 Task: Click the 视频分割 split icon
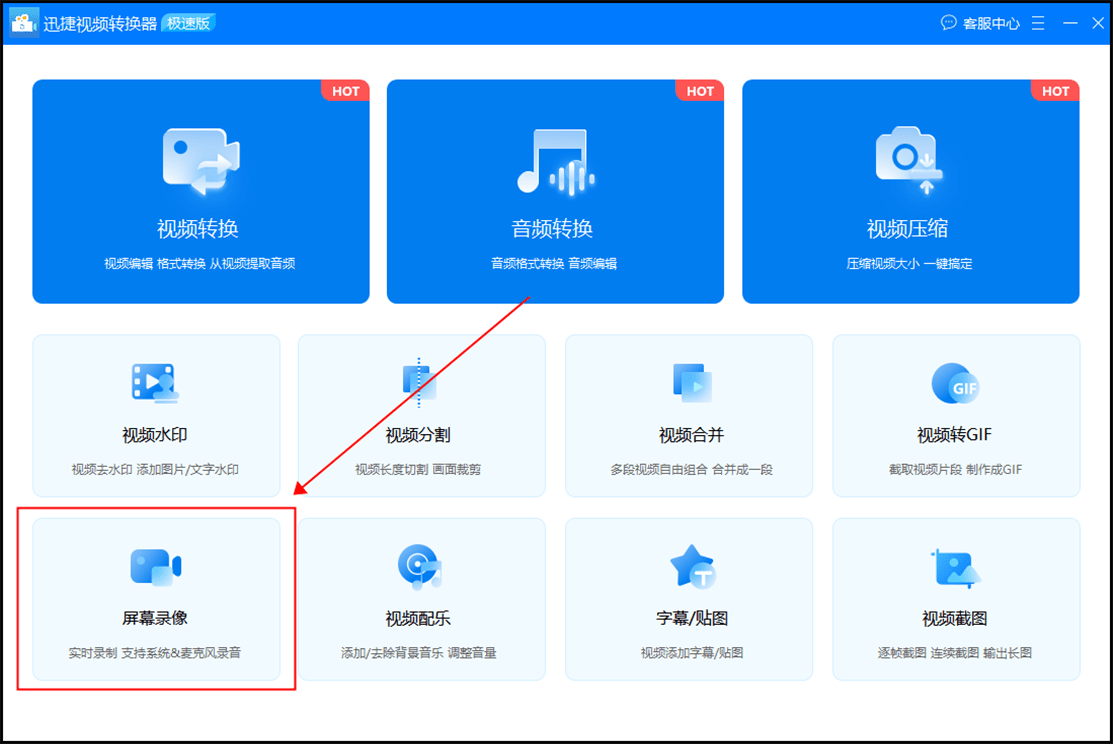click(420, 382)
